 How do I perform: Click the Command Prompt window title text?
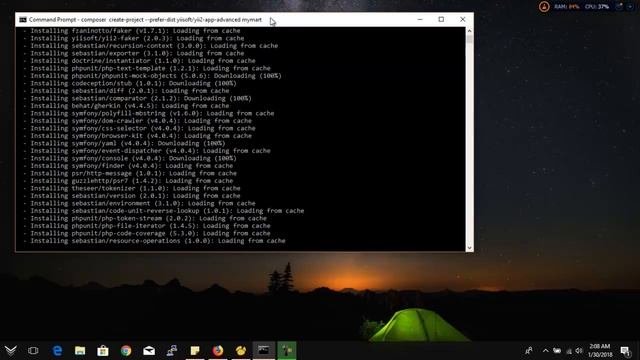pyautogui.click(x=145, y=20)
